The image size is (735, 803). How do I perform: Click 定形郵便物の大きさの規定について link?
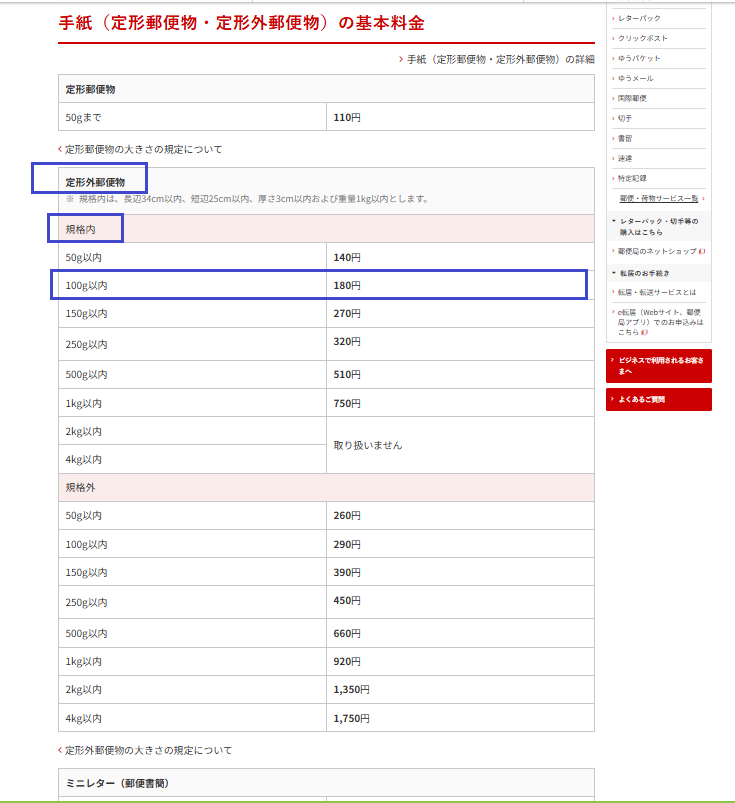coord(143,149)
